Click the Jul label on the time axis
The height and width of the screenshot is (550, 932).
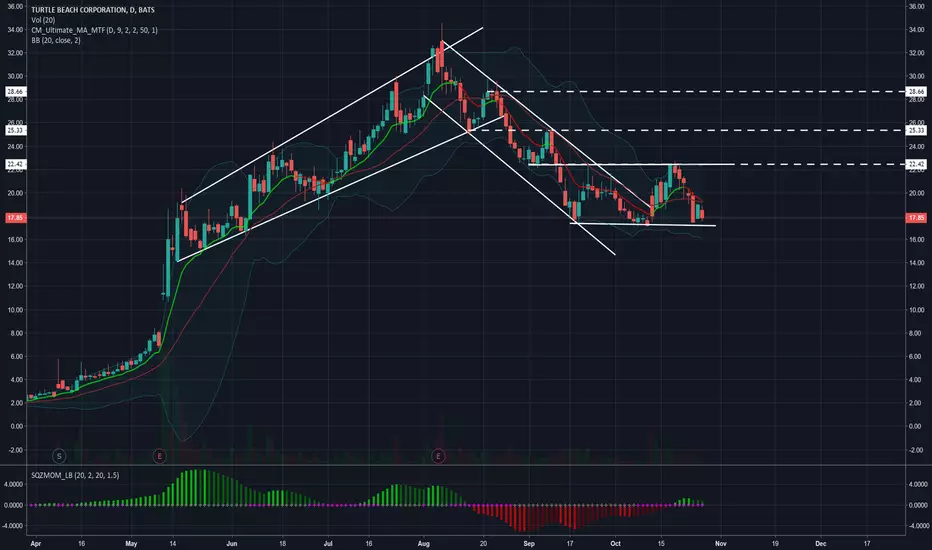328,543
